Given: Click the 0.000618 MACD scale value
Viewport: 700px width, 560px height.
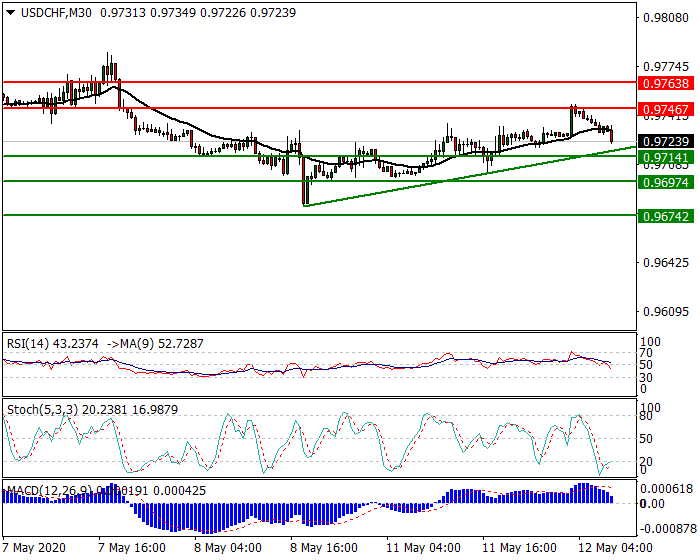Looking at the screenshot, I should [667, 489].
